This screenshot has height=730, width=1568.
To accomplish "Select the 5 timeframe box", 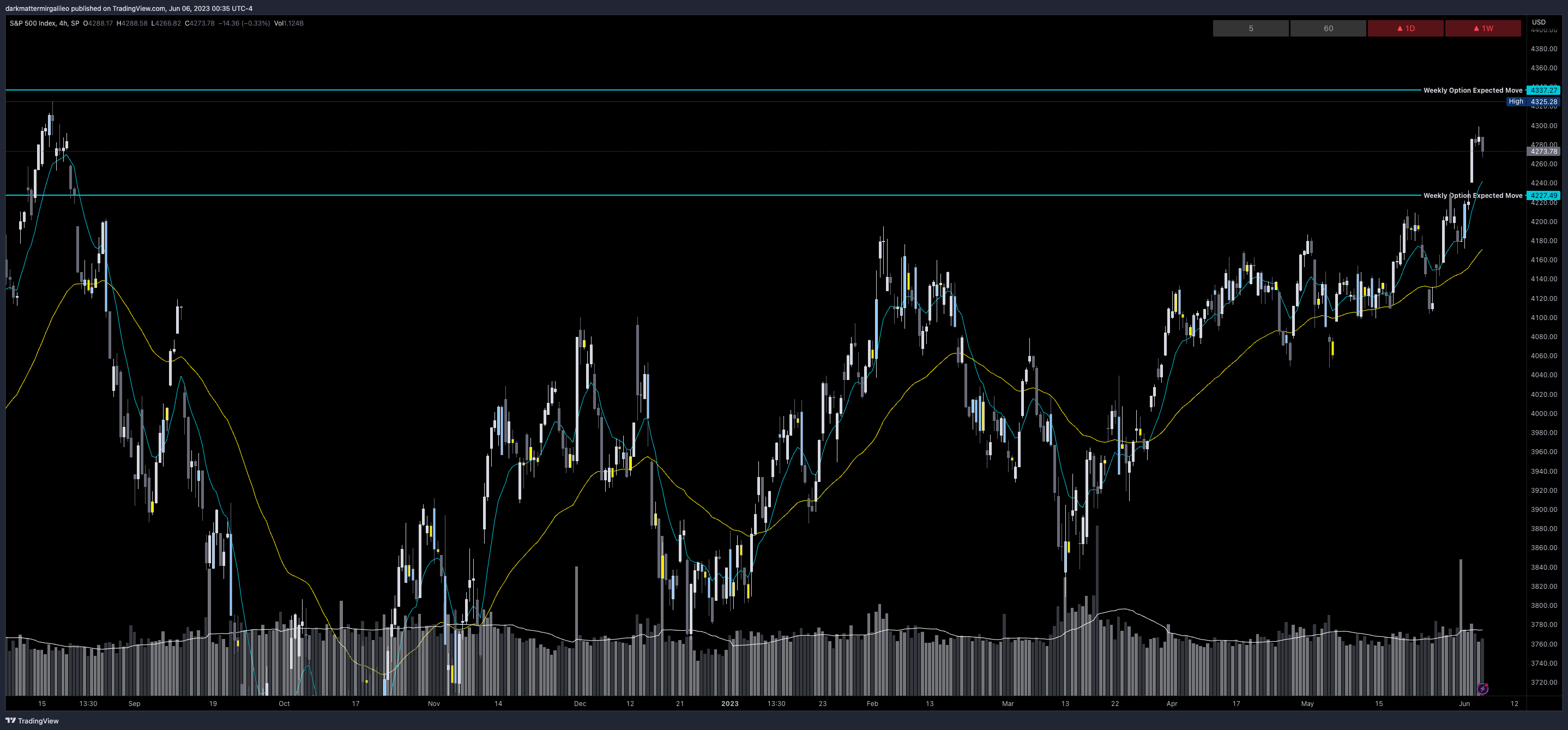I will (x=1250, y=28).
